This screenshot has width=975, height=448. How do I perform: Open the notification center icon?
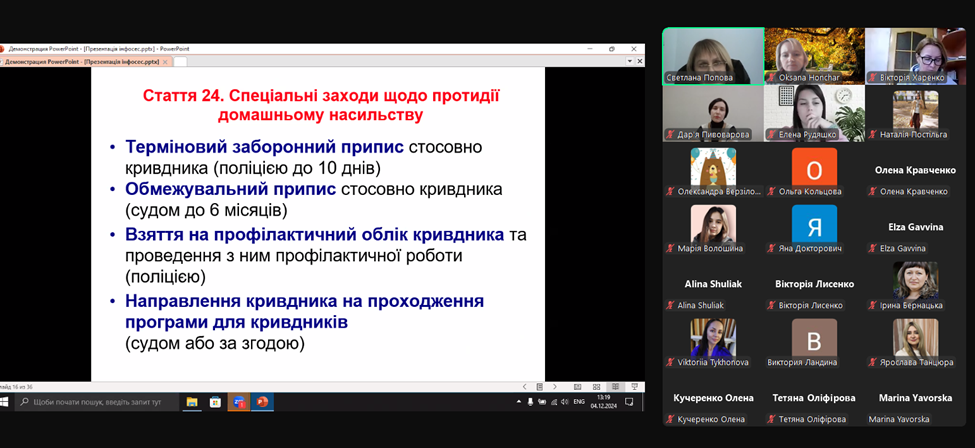point(630,402)
